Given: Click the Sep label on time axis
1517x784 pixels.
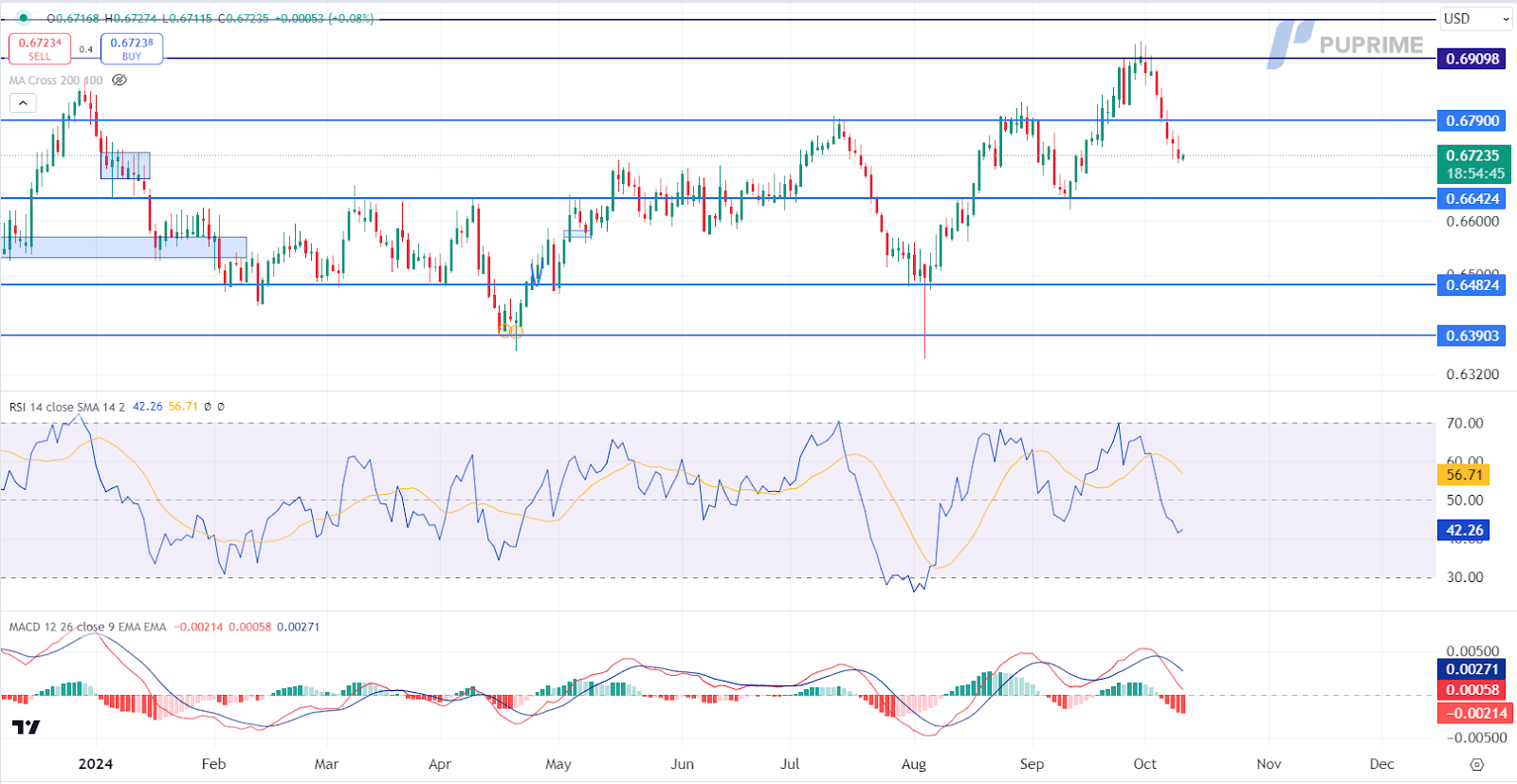Looking at the screenshot, I should coord(1032,764).
